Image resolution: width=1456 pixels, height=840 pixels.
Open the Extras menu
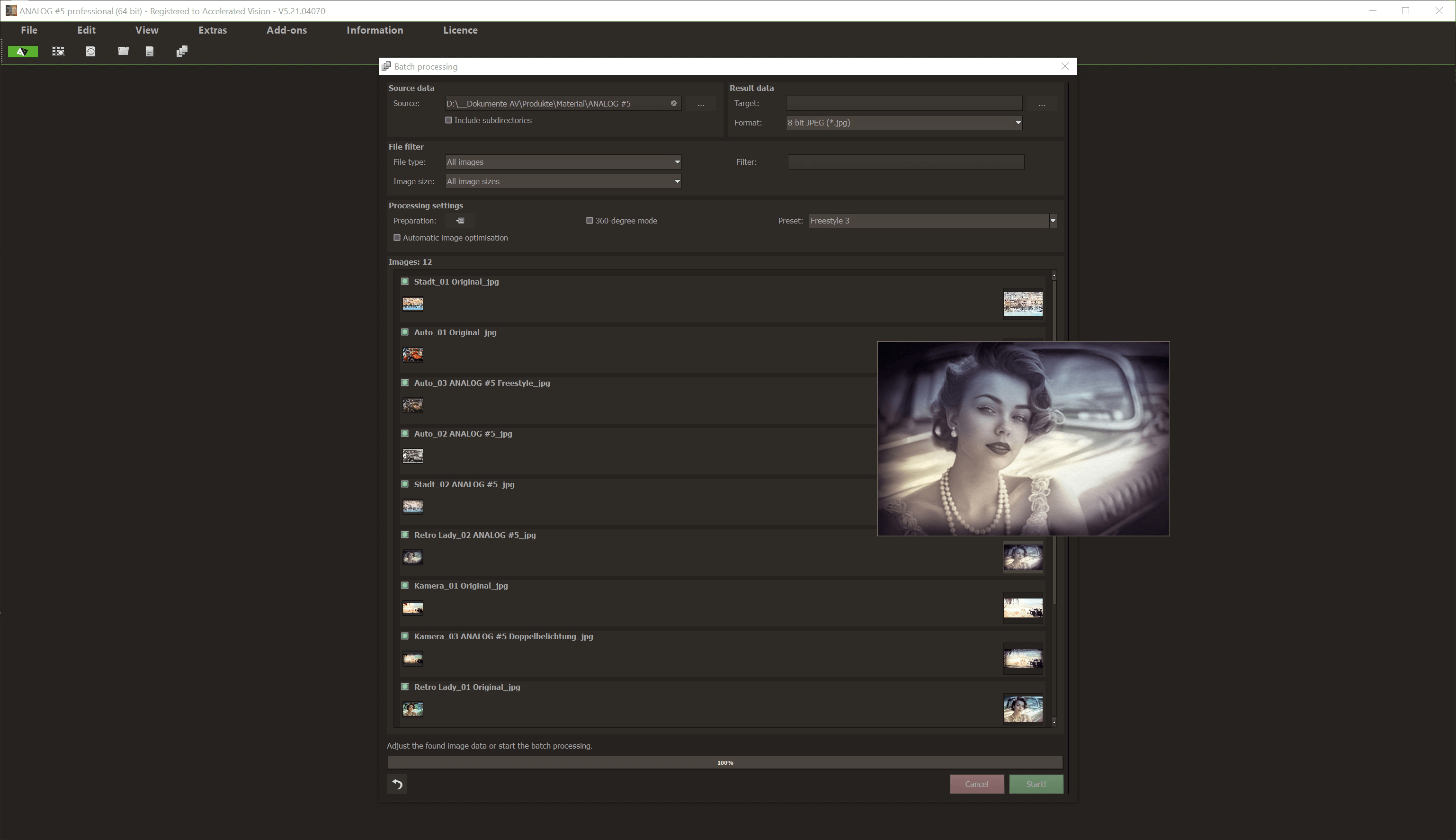(x=212, y=30)
